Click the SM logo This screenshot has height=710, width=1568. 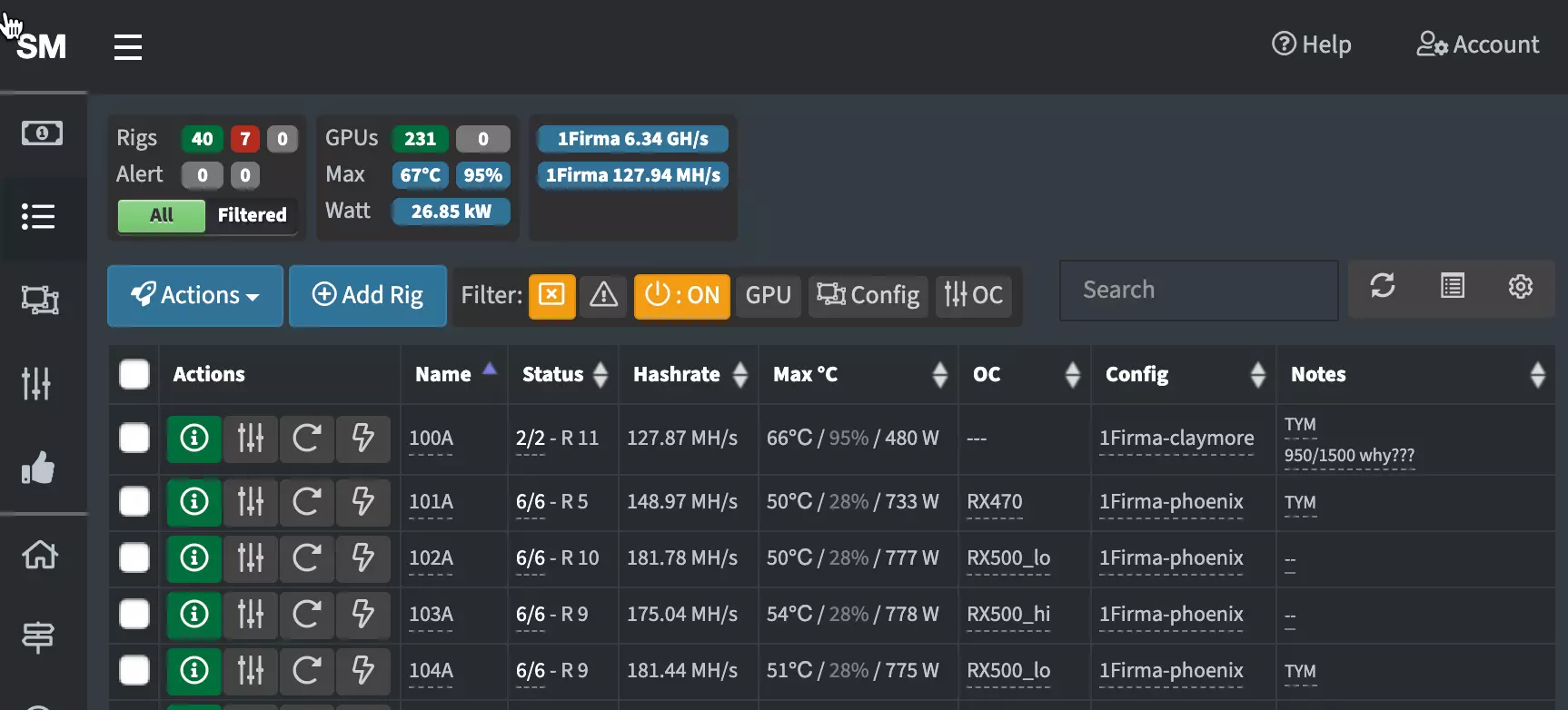41,46
